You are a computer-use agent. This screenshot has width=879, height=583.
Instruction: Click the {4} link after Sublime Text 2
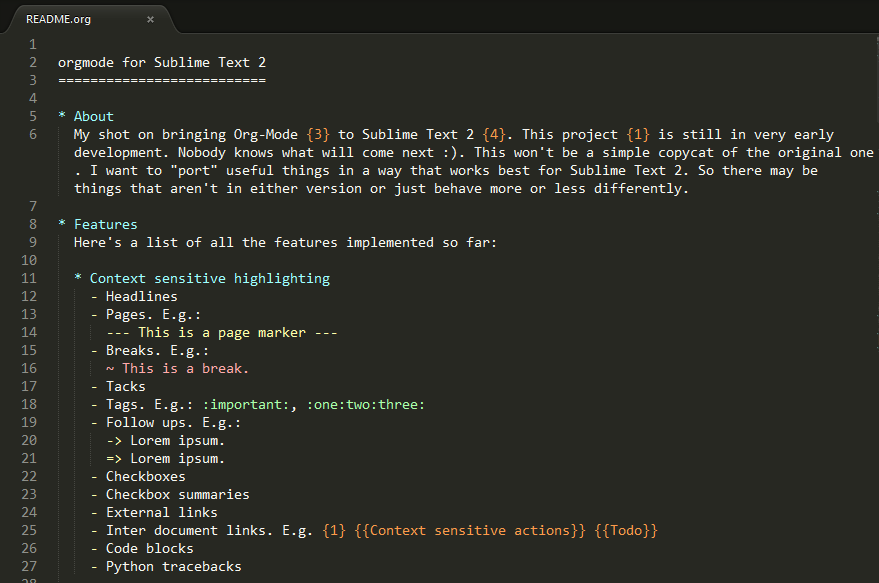[x=494, y=134]
